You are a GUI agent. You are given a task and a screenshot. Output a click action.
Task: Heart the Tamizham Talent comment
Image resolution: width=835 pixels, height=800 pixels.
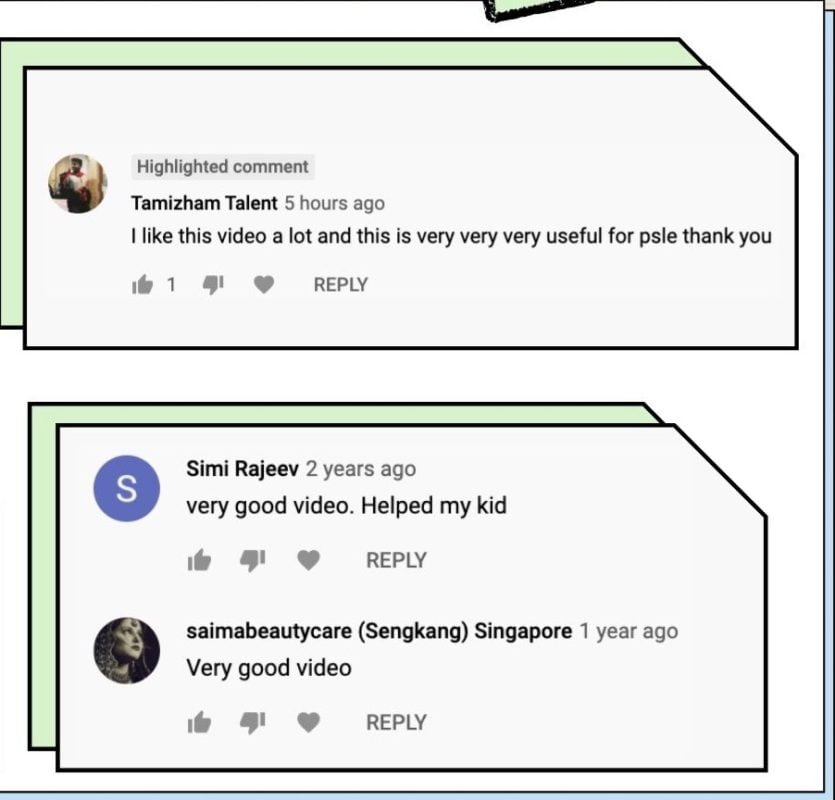pyautogui.click(x=264, y=284)
